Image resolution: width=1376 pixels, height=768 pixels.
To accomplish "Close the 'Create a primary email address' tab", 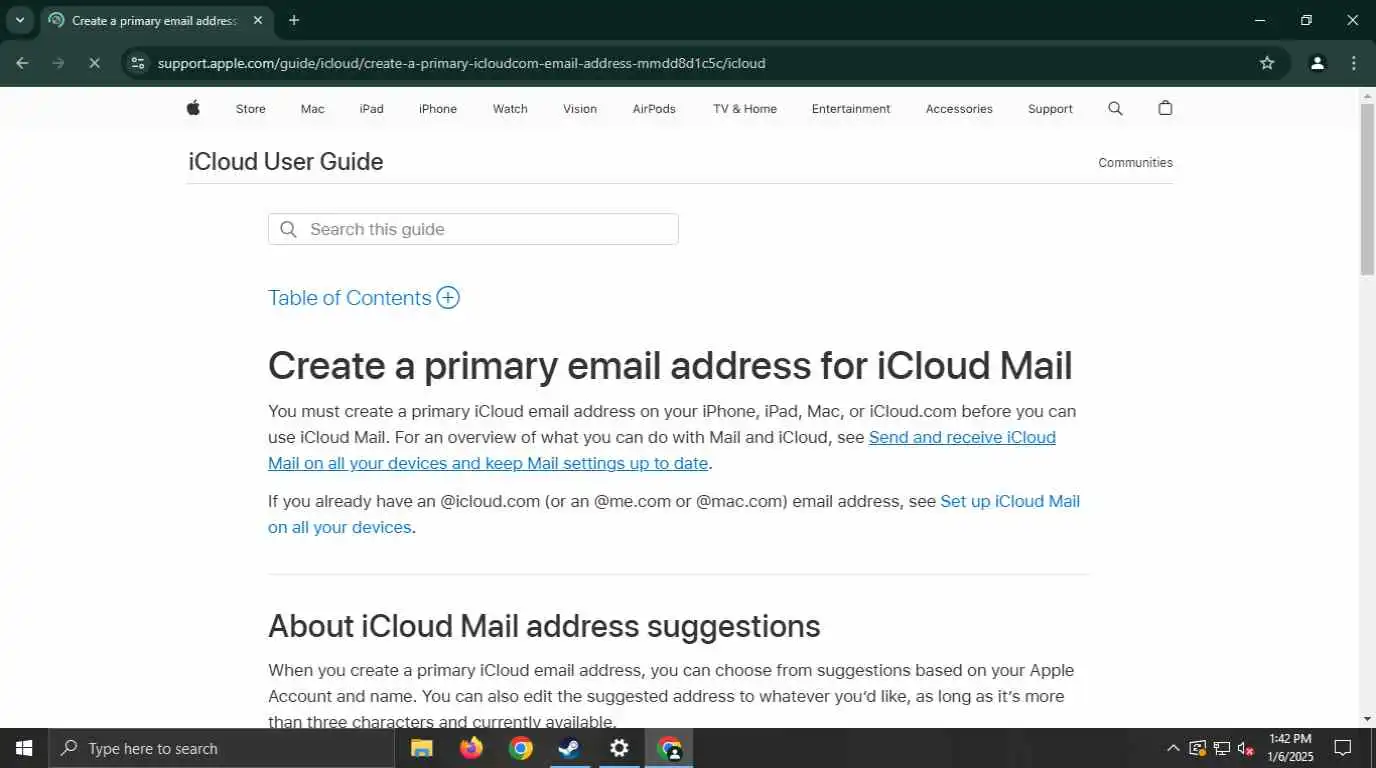I will point(258,20).
